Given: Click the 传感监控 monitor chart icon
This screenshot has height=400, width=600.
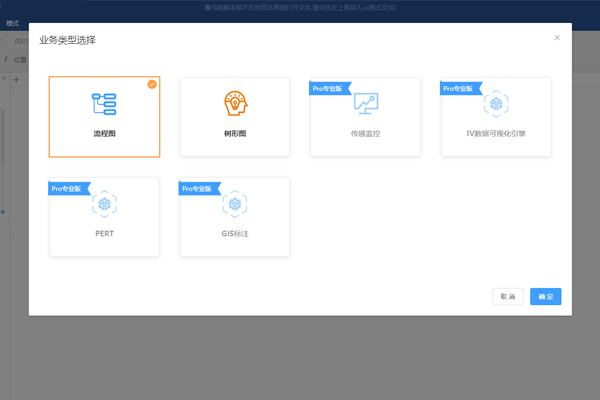Looking at the screenshot, I should 366,103.
